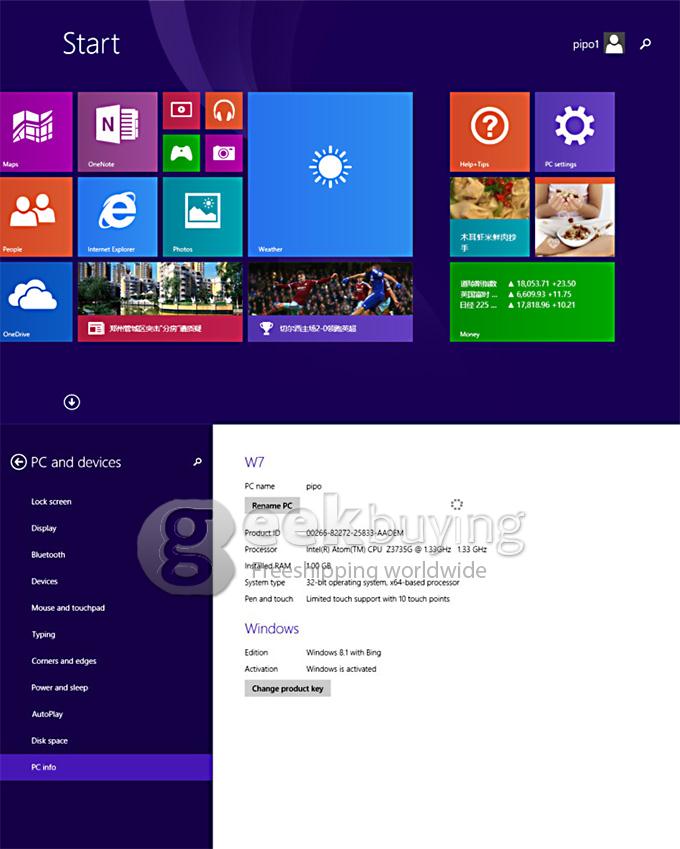Click the W7 device heading
The height and width of the screenshot is (849, 680).
254,462
